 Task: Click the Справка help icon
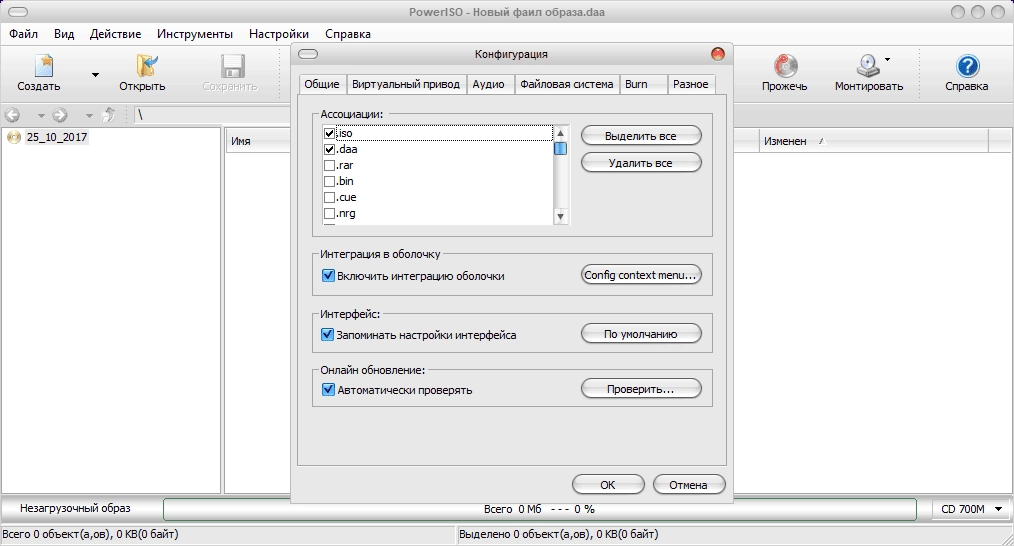click(x=967, y=65)
